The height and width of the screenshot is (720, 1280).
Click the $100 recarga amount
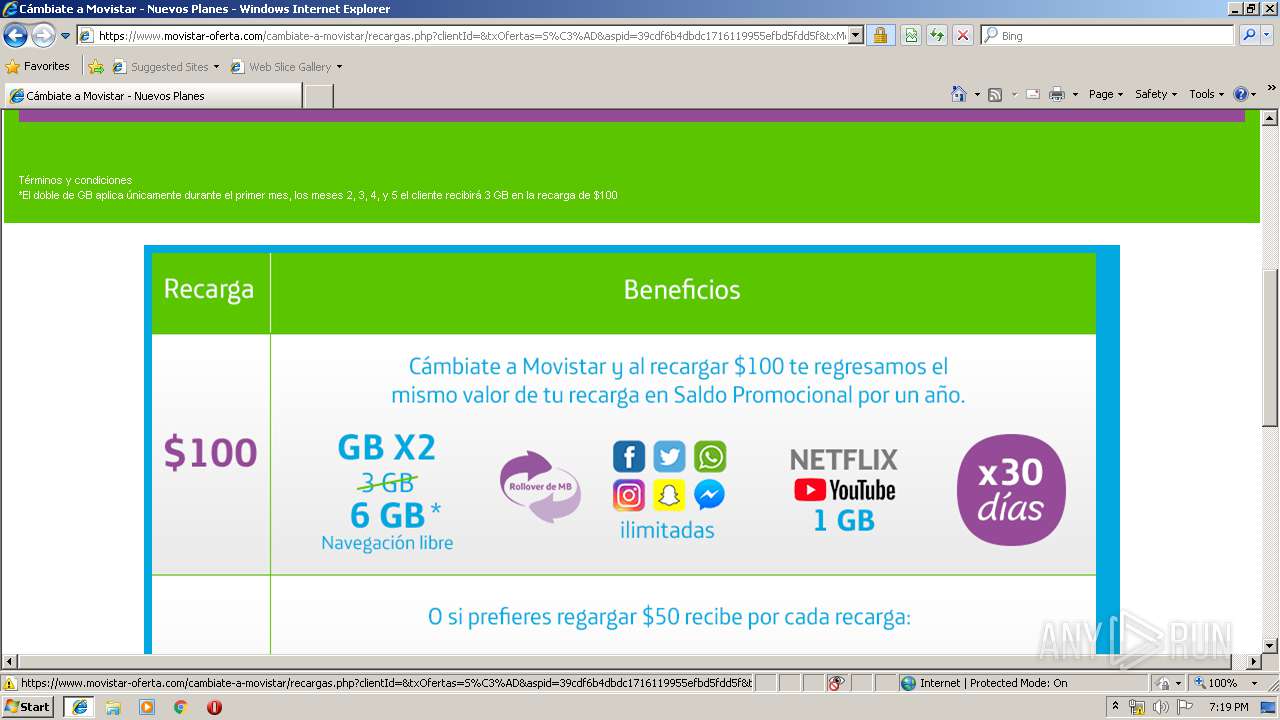pyautogui.click(x=210, y=453)
